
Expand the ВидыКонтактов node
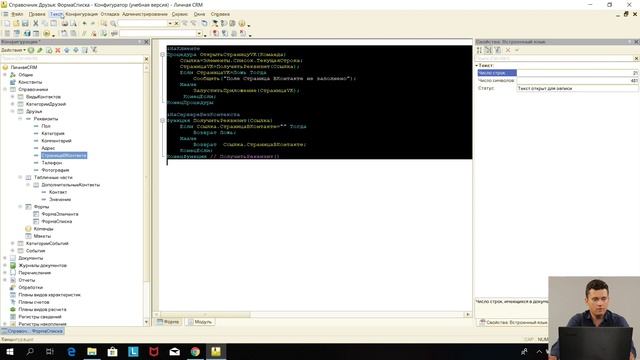coord(13,97)
